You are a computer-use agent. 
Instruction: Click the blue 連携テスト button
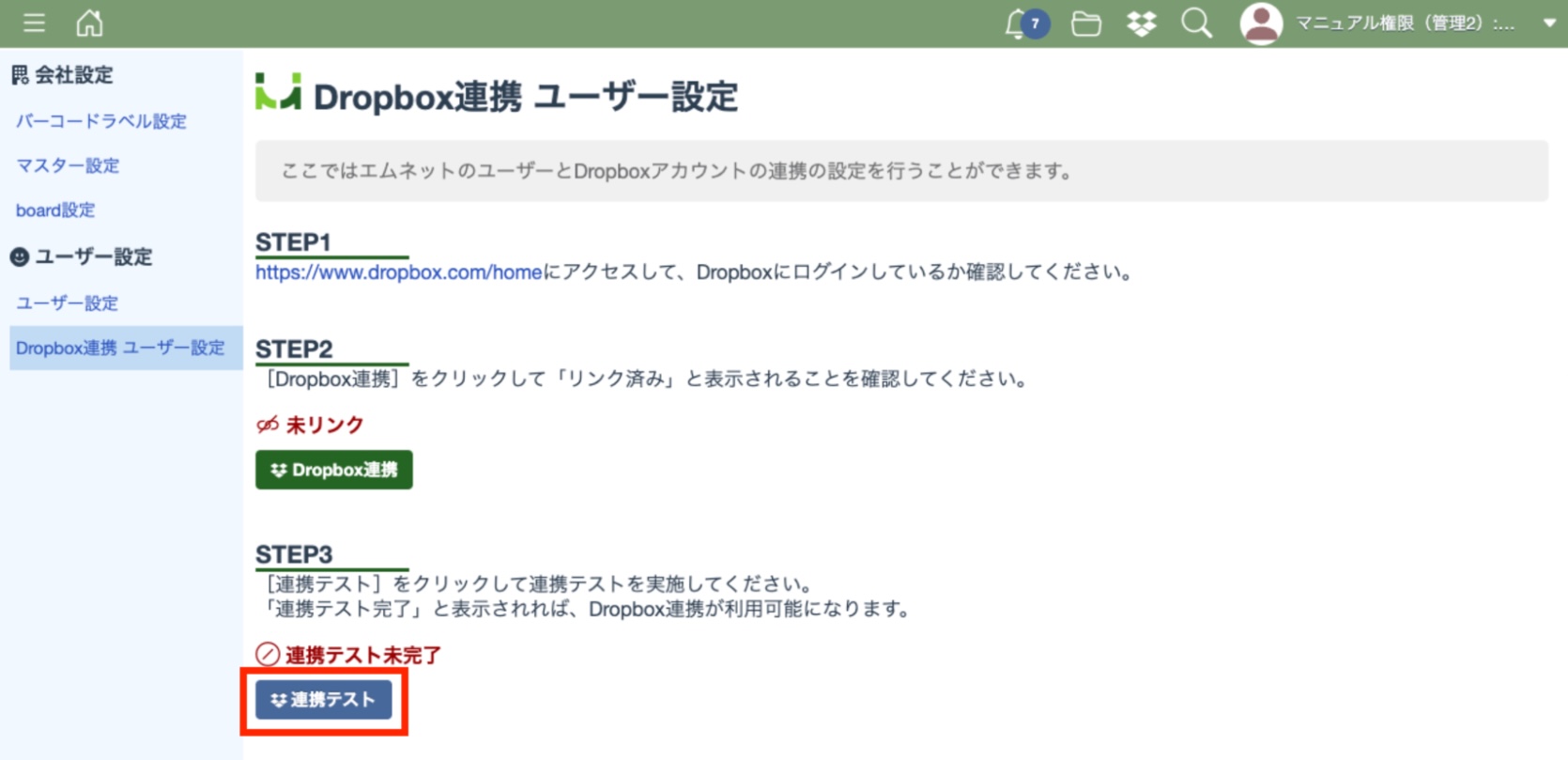tap(323, 700)
